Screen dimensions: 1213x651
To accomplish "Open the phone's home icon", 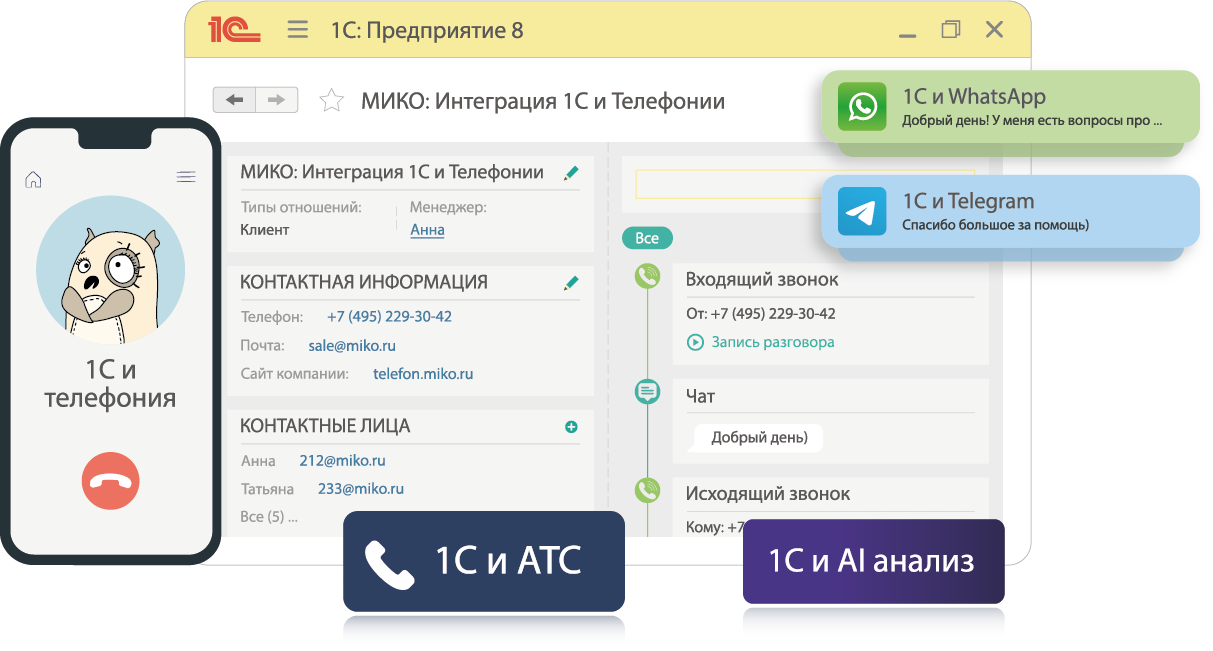I will (x=33, y=179).
